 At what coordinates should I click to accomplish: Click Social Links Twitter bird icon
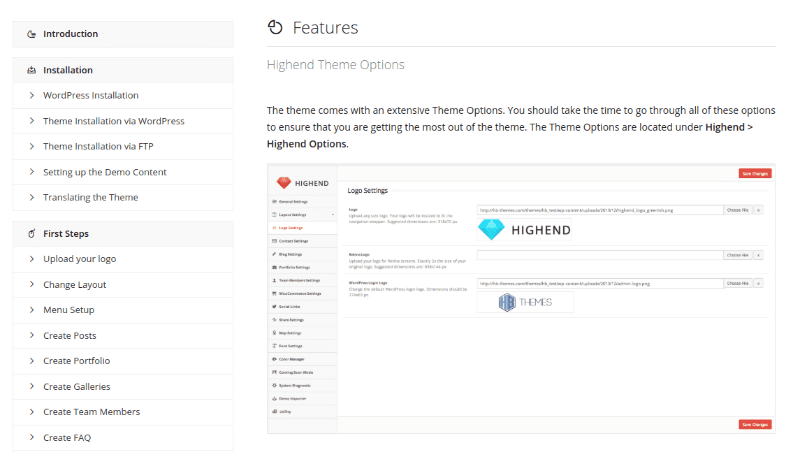[x=274, y=307]
